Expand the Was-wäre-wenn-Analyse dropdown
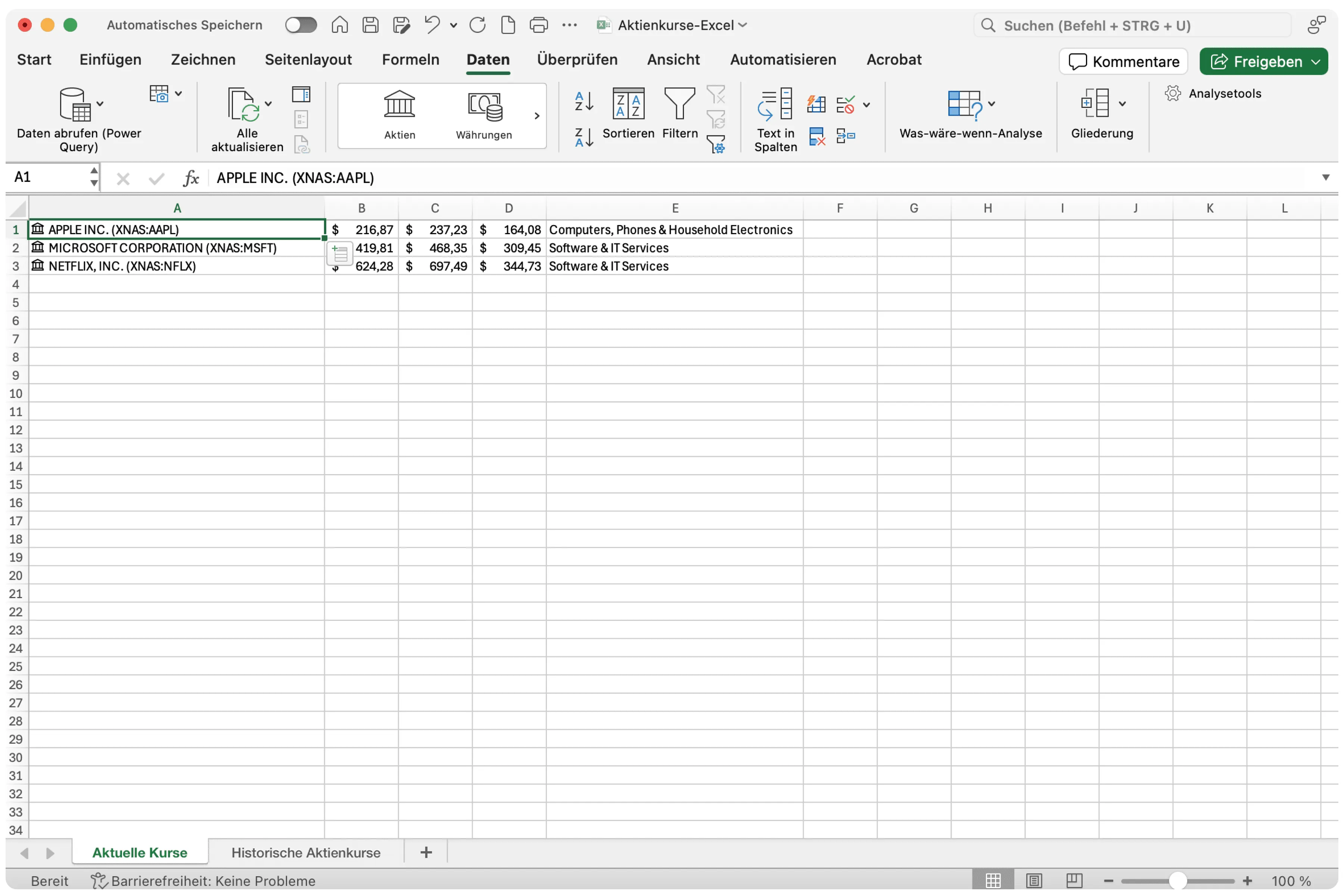The width and height of the screenshot is (1344, 896). [x=992, y=104]
